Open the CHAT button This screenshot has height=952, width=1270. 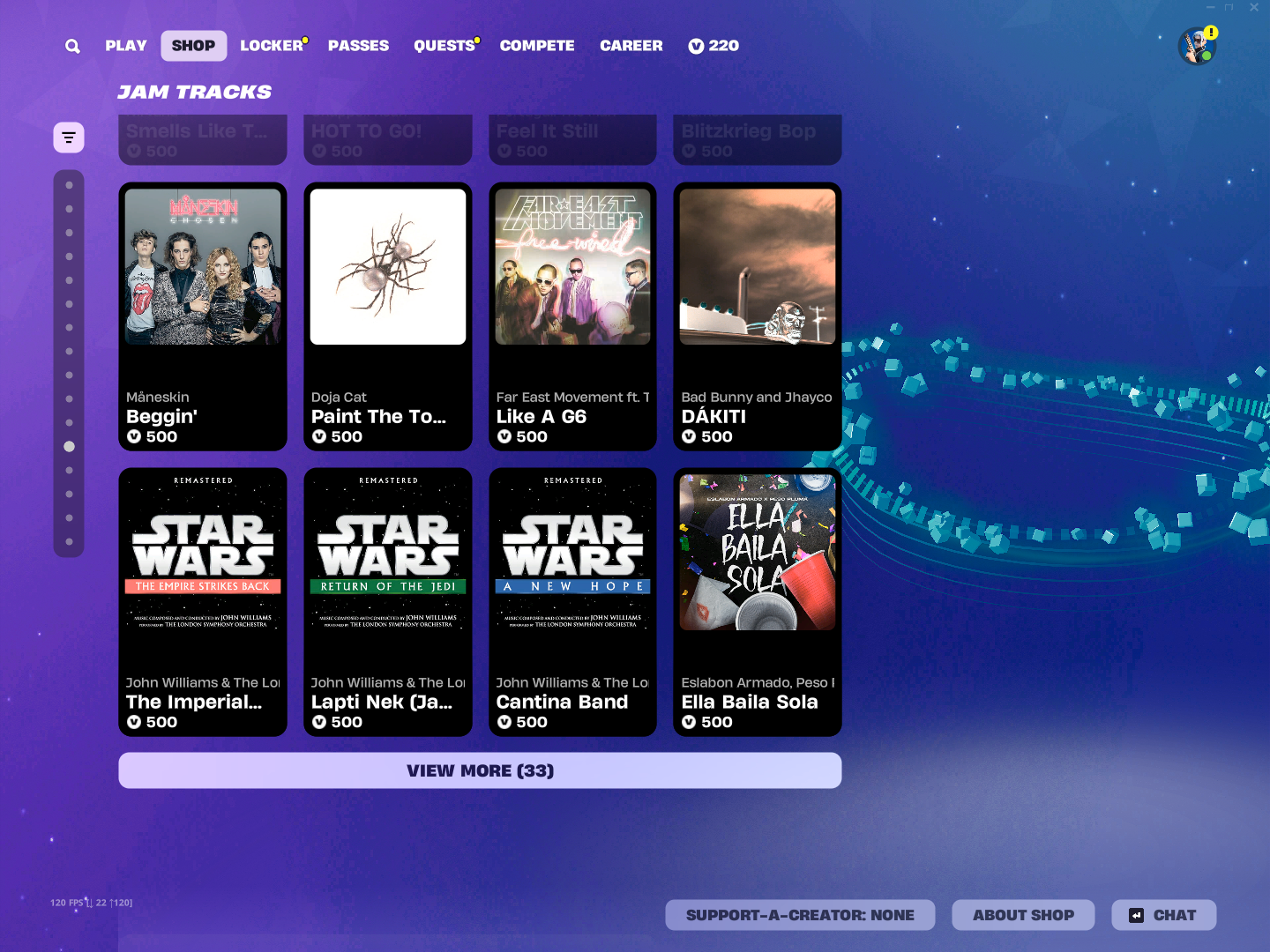[1163, 915]
